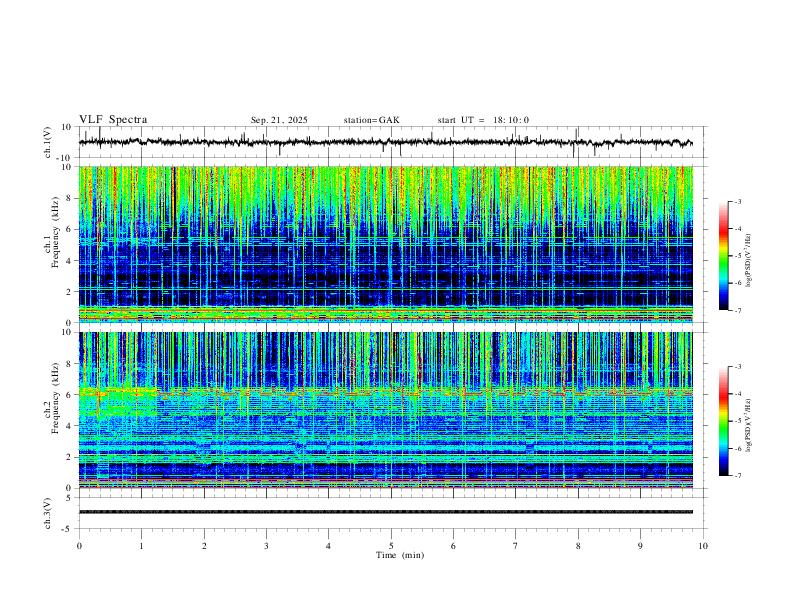The image size is (792, 612).
Task: Select the "ch.1(V)" waveform axis label
Action: click(48, 142)
